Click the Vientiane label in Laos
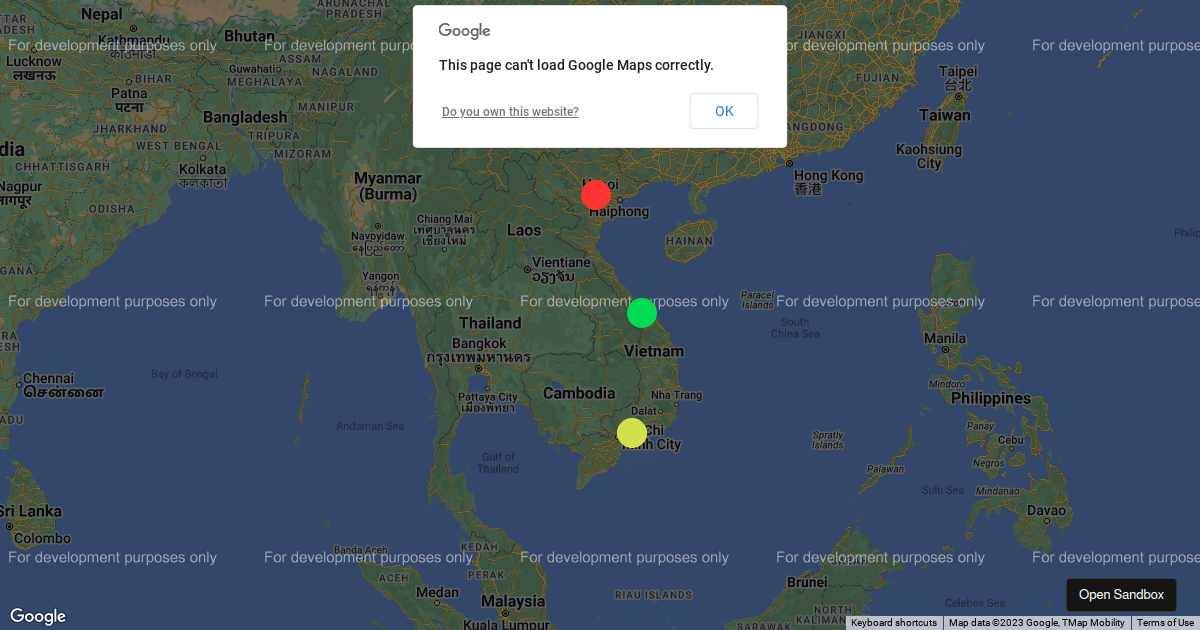Viewport: 1200px width, 630px height. coord(560,262)
